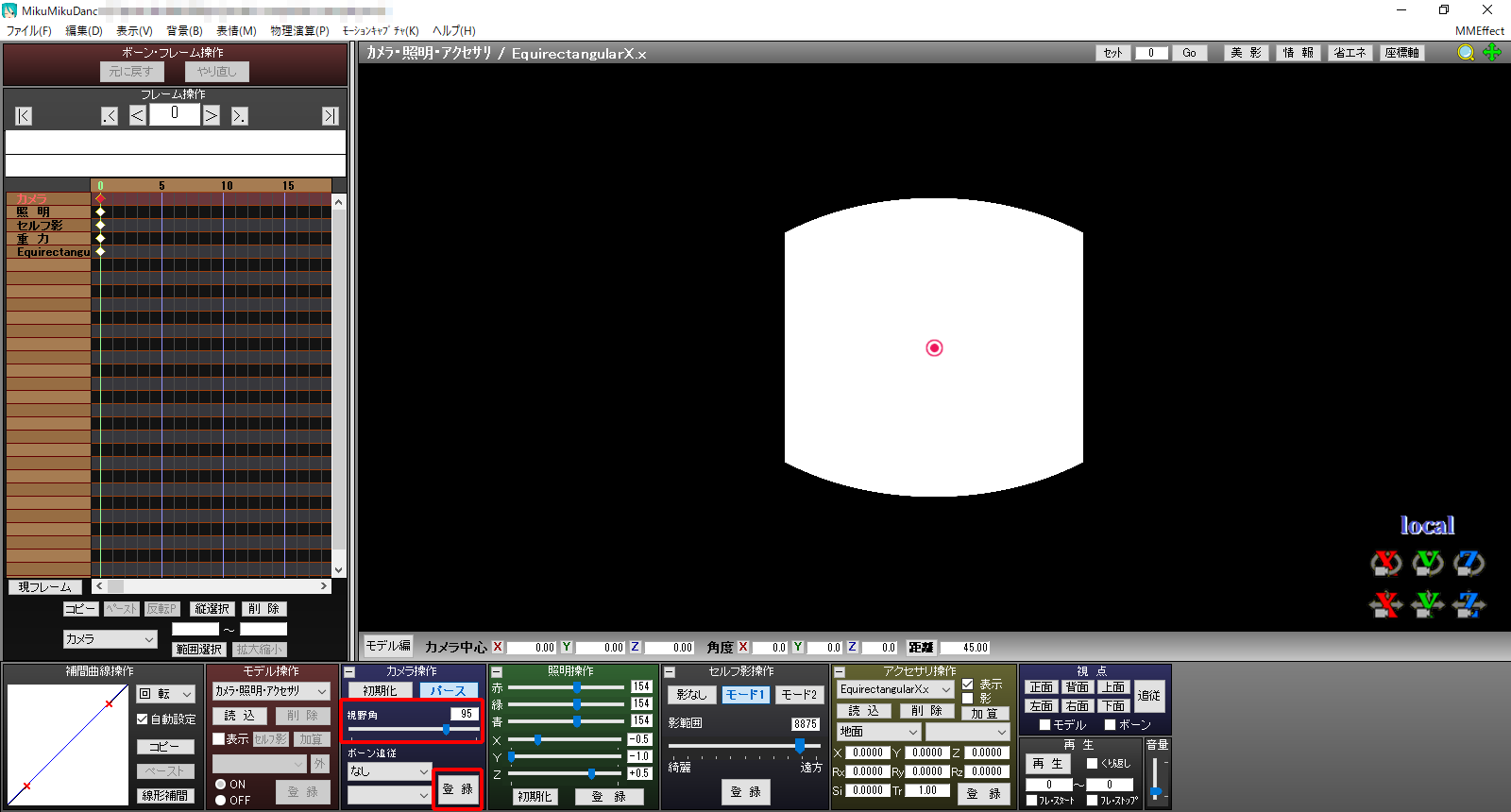Open the 回転 interpolation dropdown
This screenshot has height=812, width=1511.
[x=166, y=694]
